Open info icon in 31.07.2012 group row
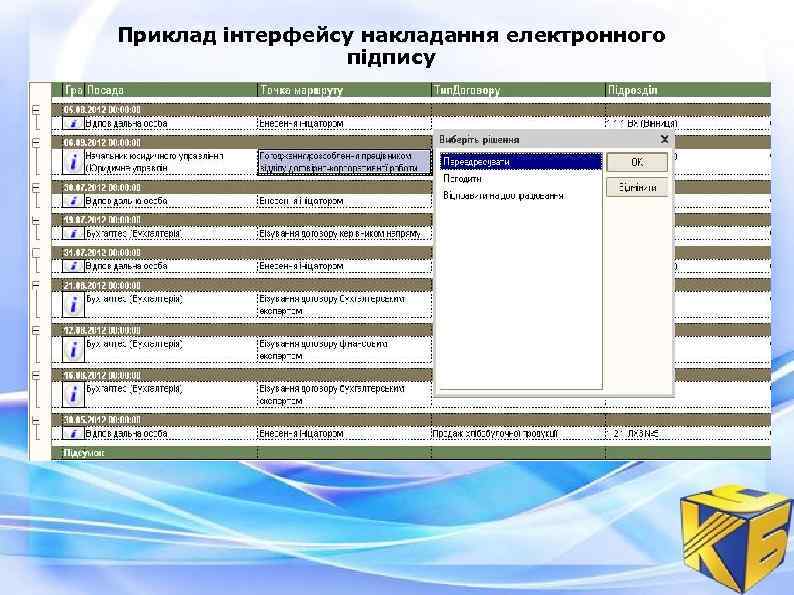Screen dimensions: 794x595 tap(73, 265)
